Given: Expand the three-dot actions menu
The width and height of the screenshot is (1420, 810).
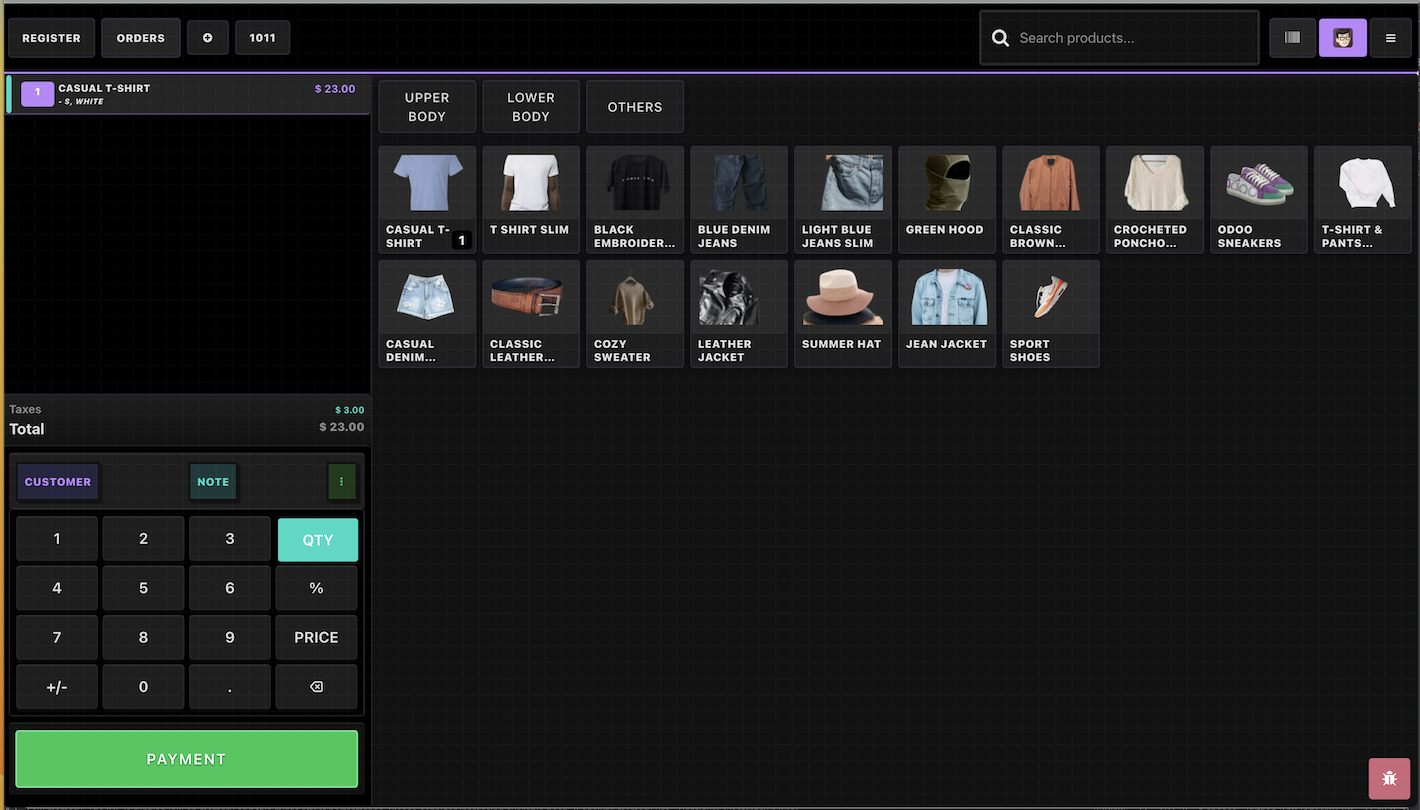Looking at the screenshot, I should (341, 482).
